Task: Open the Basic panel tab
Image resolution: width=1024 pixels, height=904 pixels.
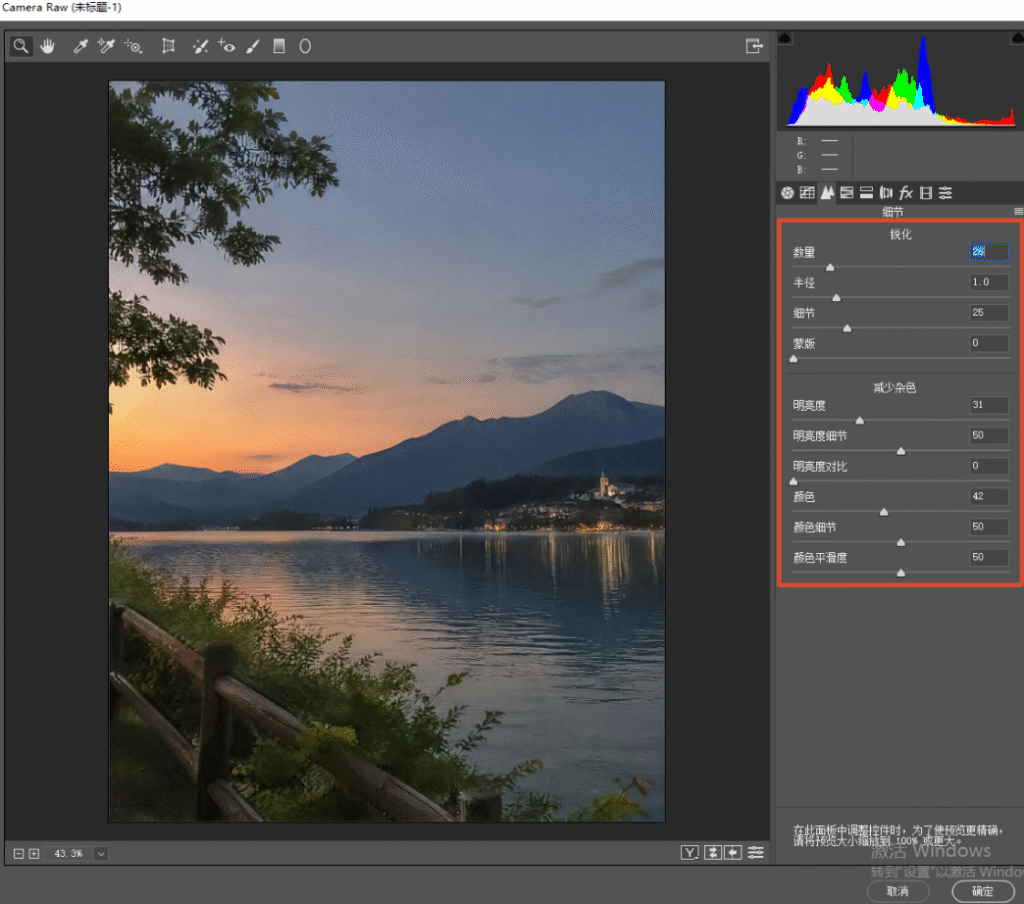Action: coord(788,193)
